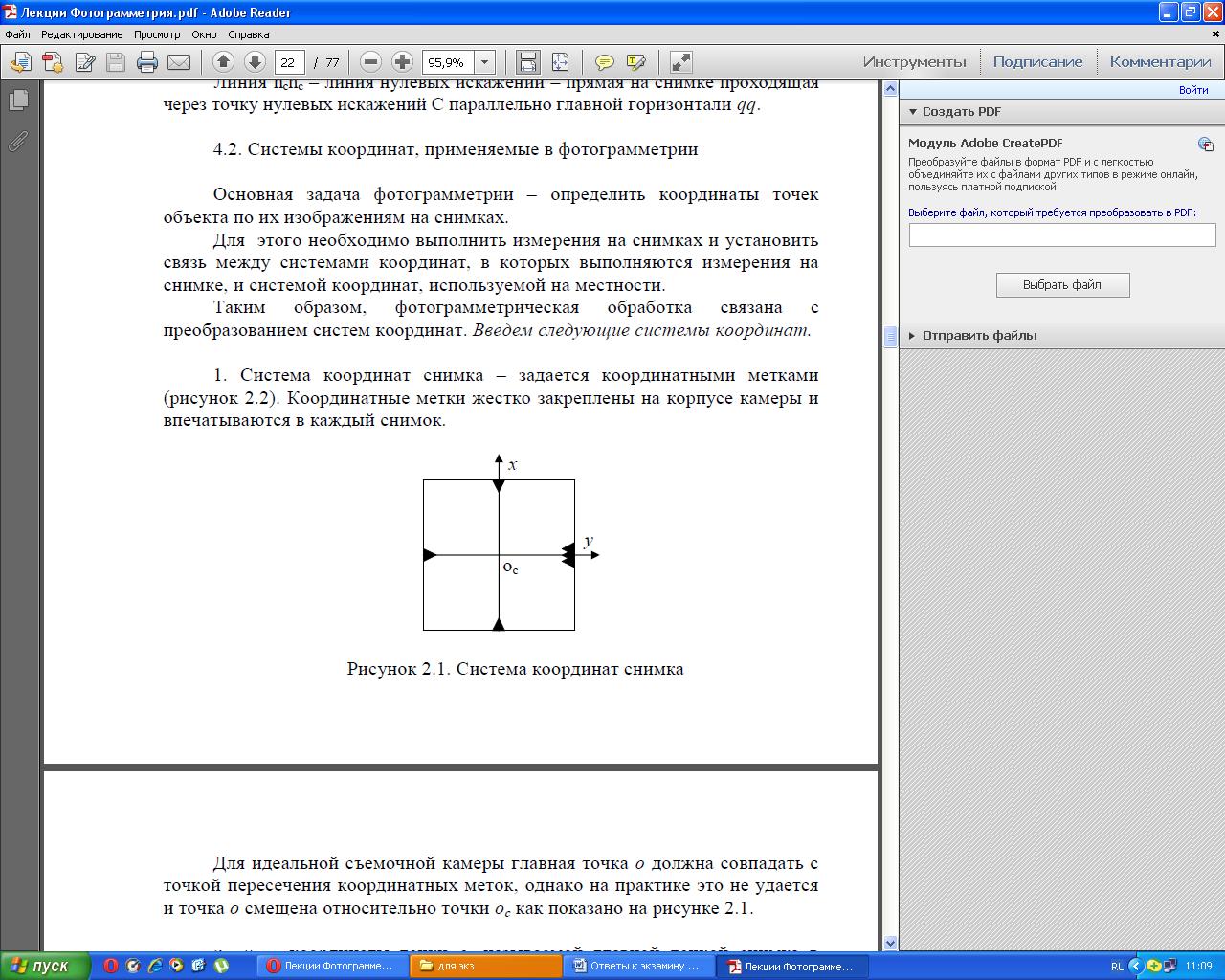Click media player icon in quick launch

pos(177,966)
